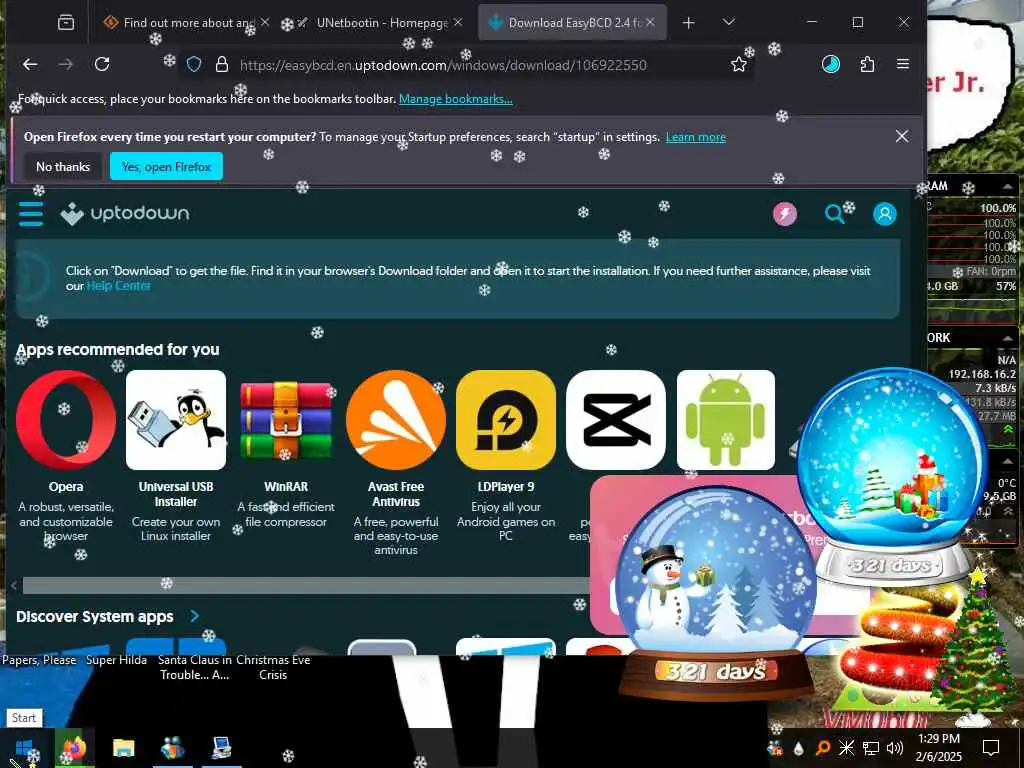Select the Super Hilda desktop shortcut

116,660
